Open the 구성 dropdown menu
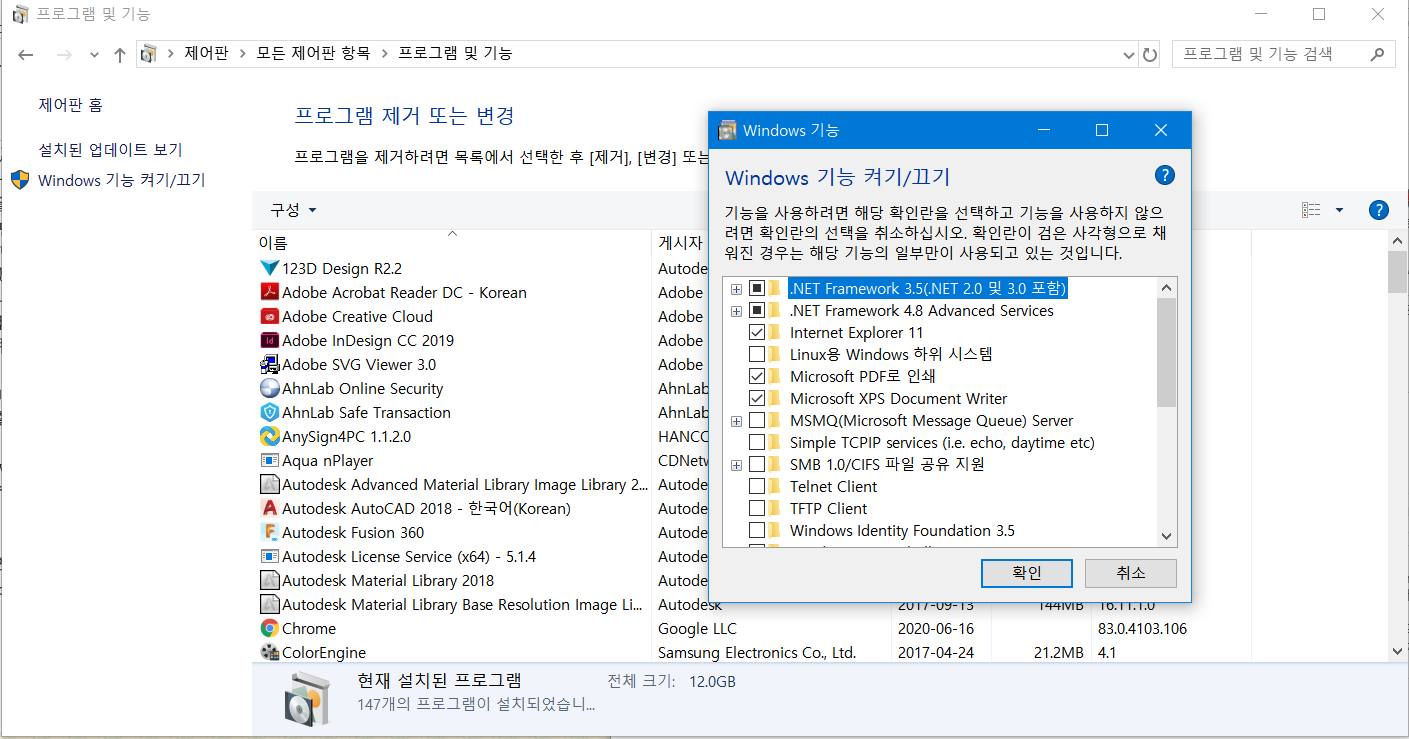The width and height of the screenshot is (1409, 739). tap(293, 210)
